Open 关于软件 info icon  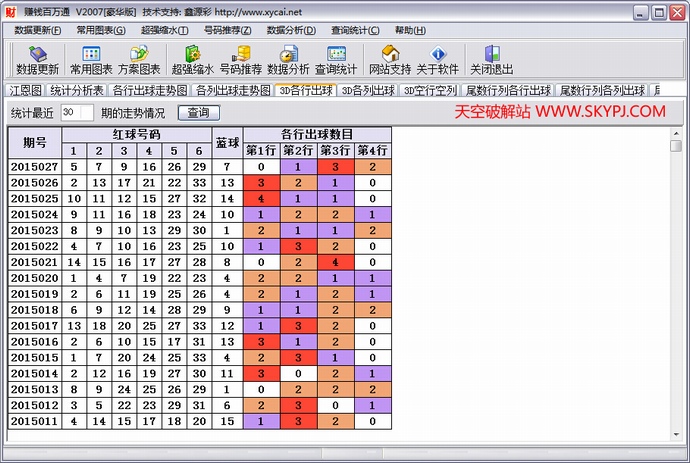pos(437,60)
